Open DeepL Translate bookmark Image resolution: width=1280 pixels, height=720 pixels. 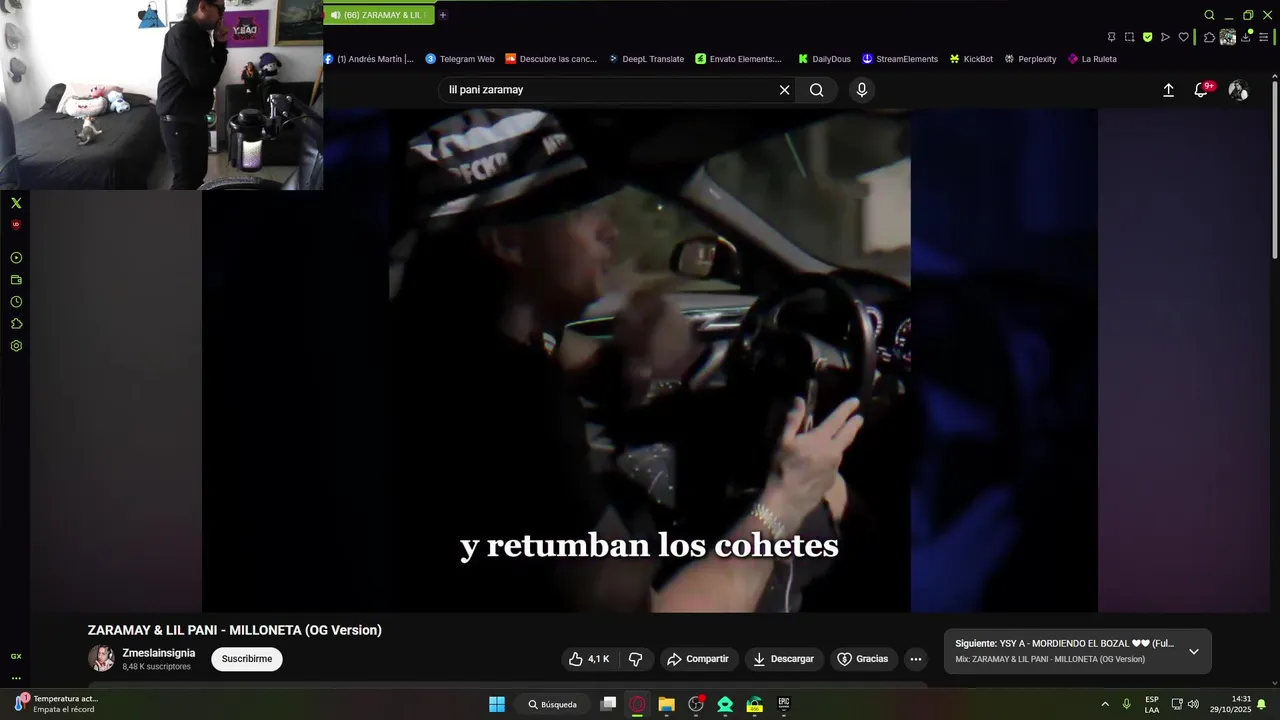coord(646,59)
